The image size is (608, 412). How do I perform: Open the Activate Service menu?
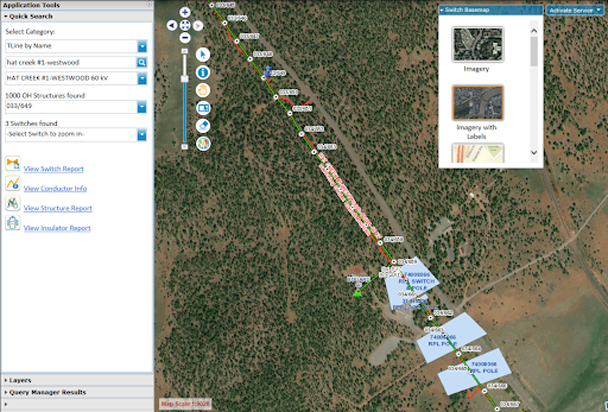[575, 9]
